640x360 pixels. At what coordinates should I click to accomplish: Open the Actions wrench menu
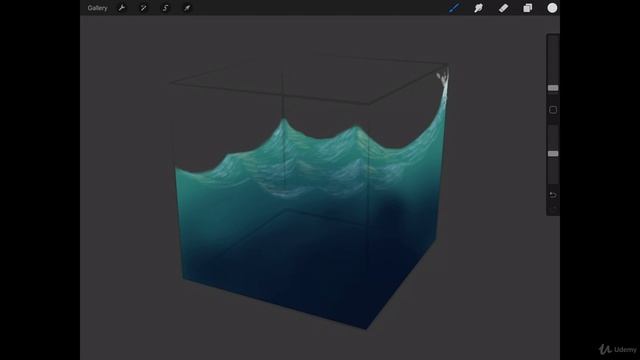click(x=122, y=8)
